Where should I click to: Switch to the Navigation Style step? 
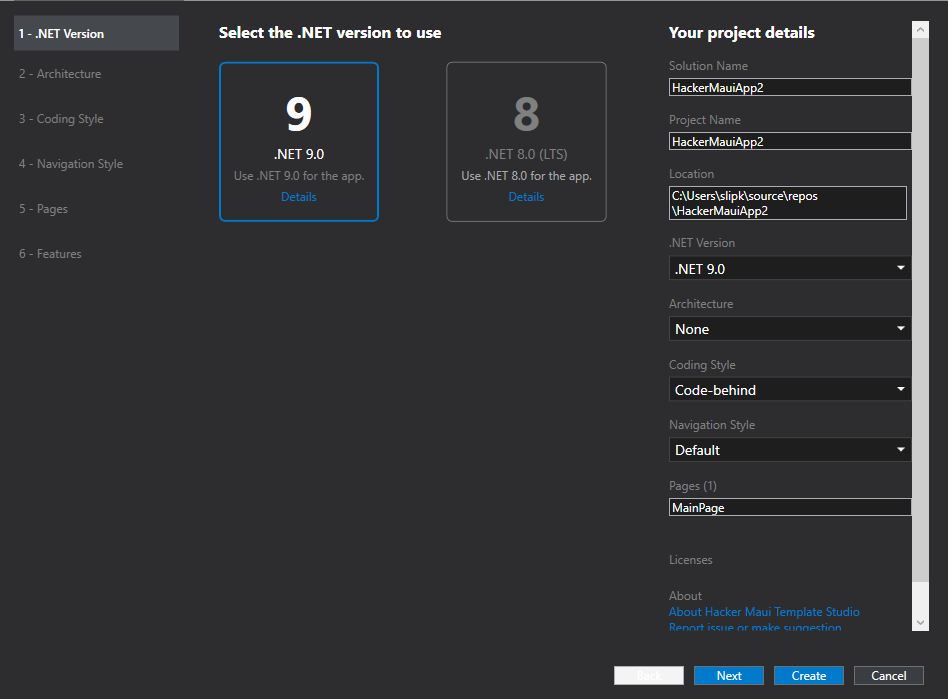tap(71, 164)
